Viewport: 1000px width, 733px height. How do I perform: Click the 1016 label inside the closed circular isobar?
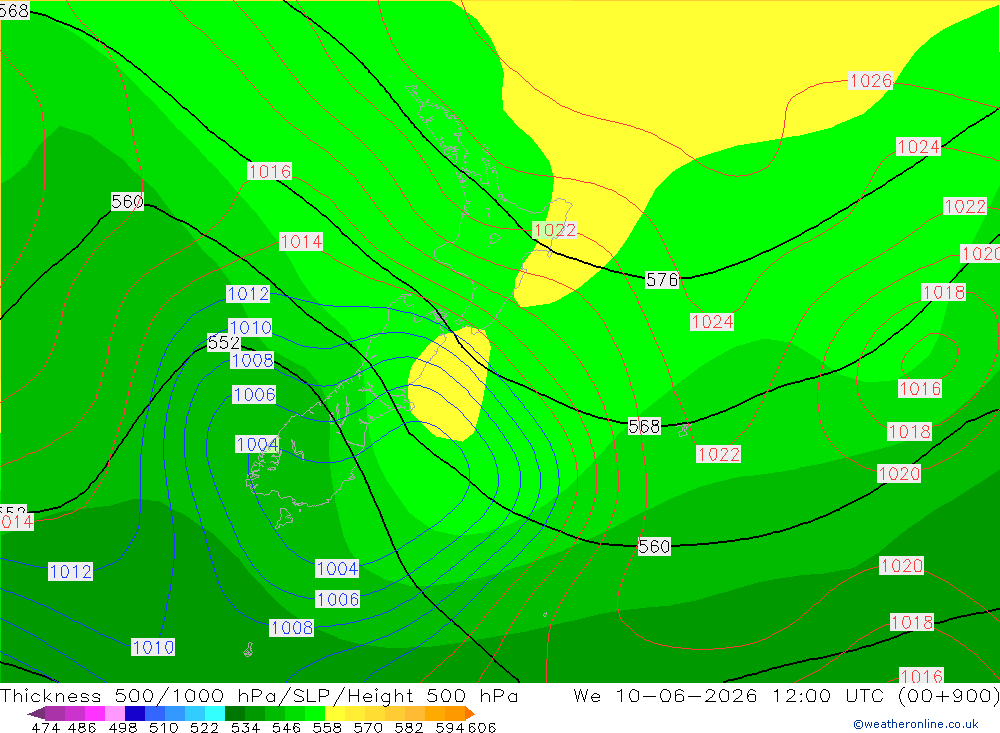pyautogui.click(x=920, y=389)
